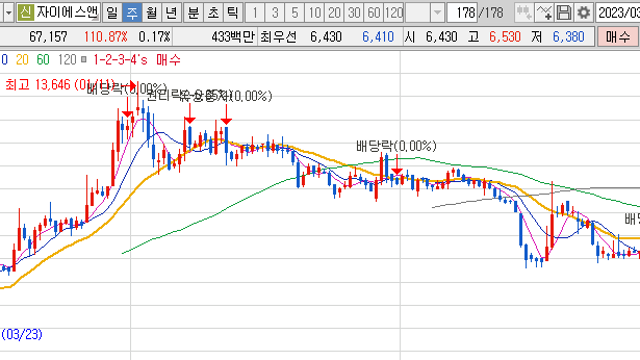Click the 최우선 price label
Viewport: 640px width, 360px height.
coord(278,37)
